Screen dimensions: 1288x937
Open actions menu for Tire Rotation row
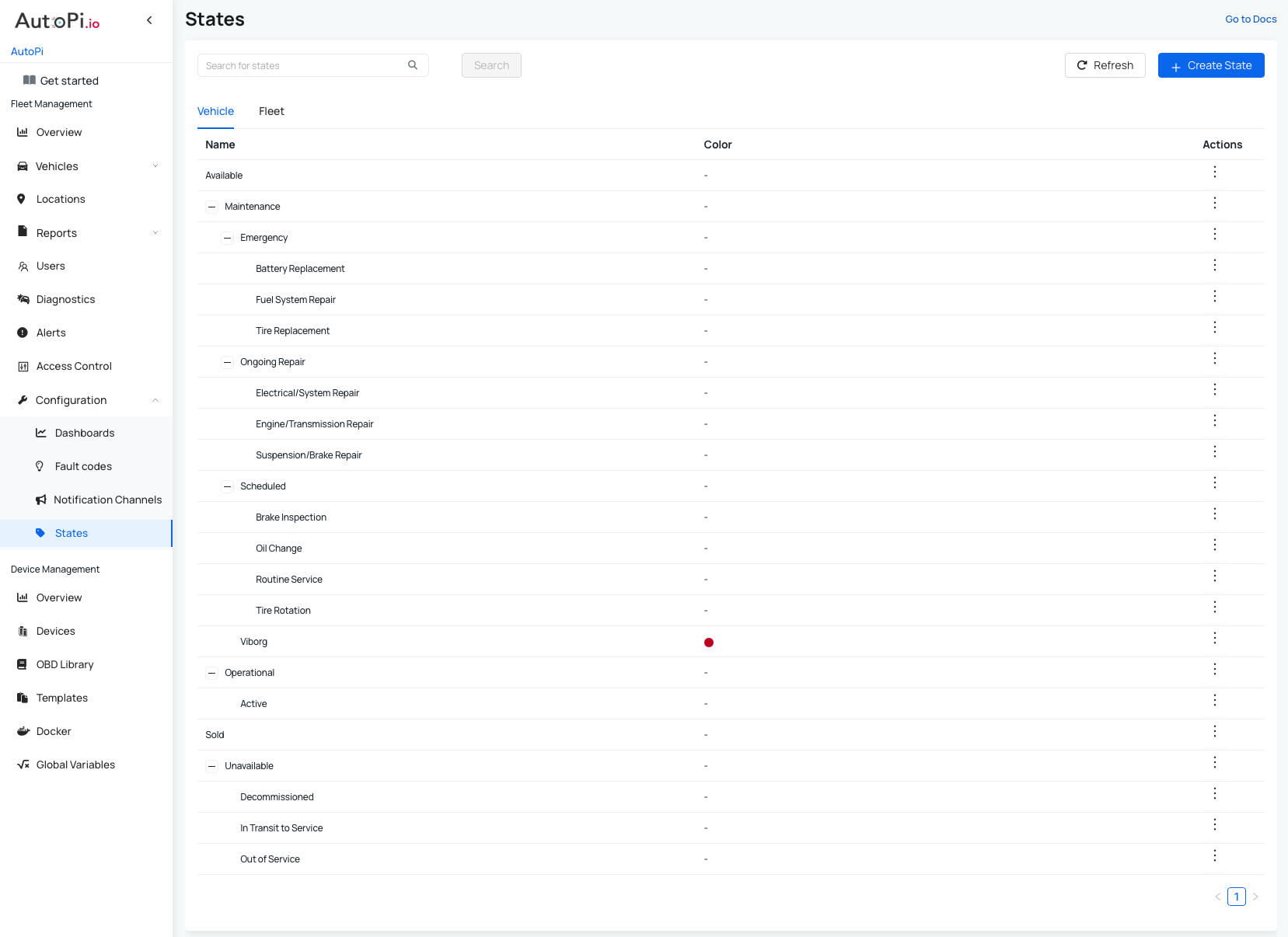[1215, 607]
